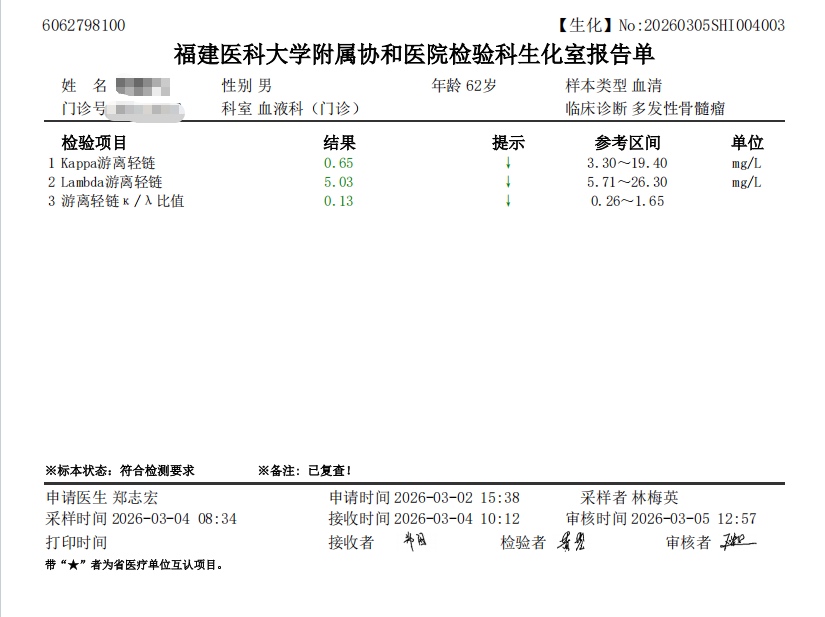Click the 采样者 林梅英 field
825x617 pixels.
[x=629, y=498]
